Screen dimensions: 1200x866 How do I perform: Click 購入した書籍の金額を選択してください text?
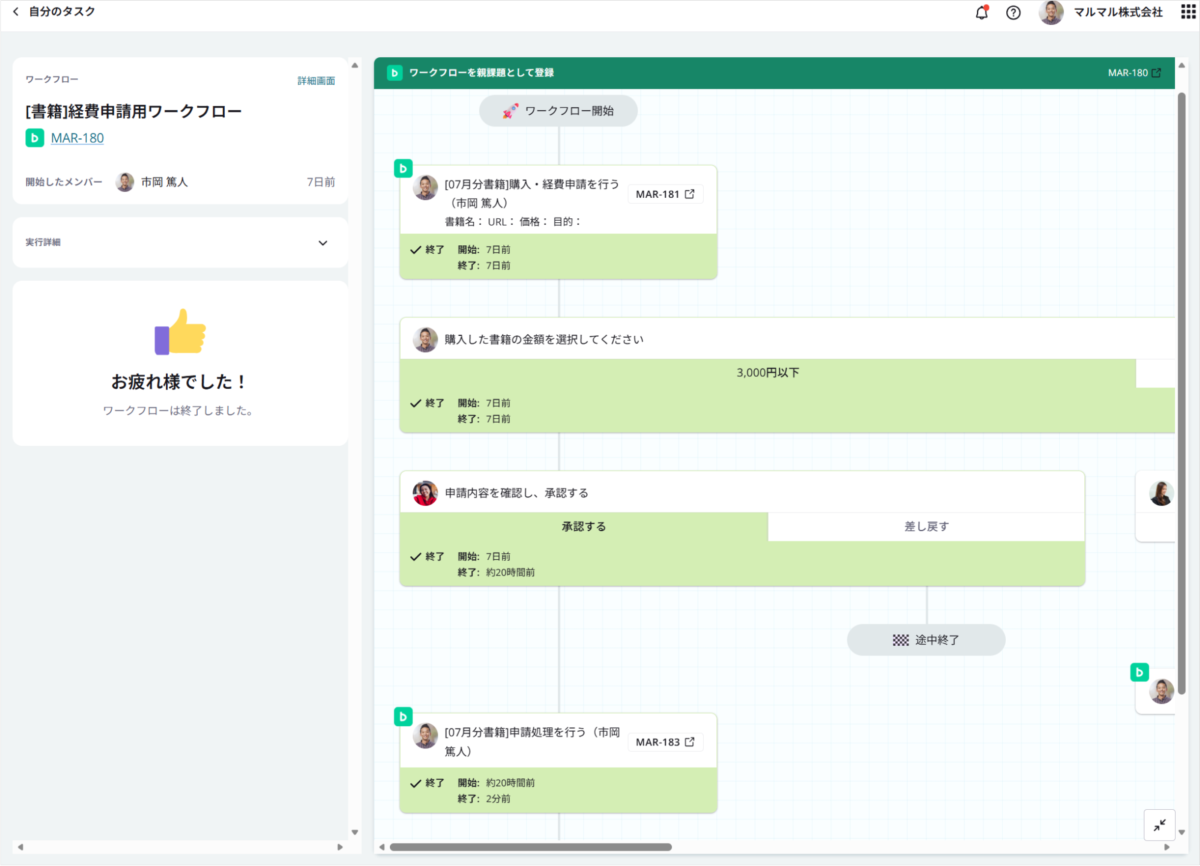pos(544,340)
